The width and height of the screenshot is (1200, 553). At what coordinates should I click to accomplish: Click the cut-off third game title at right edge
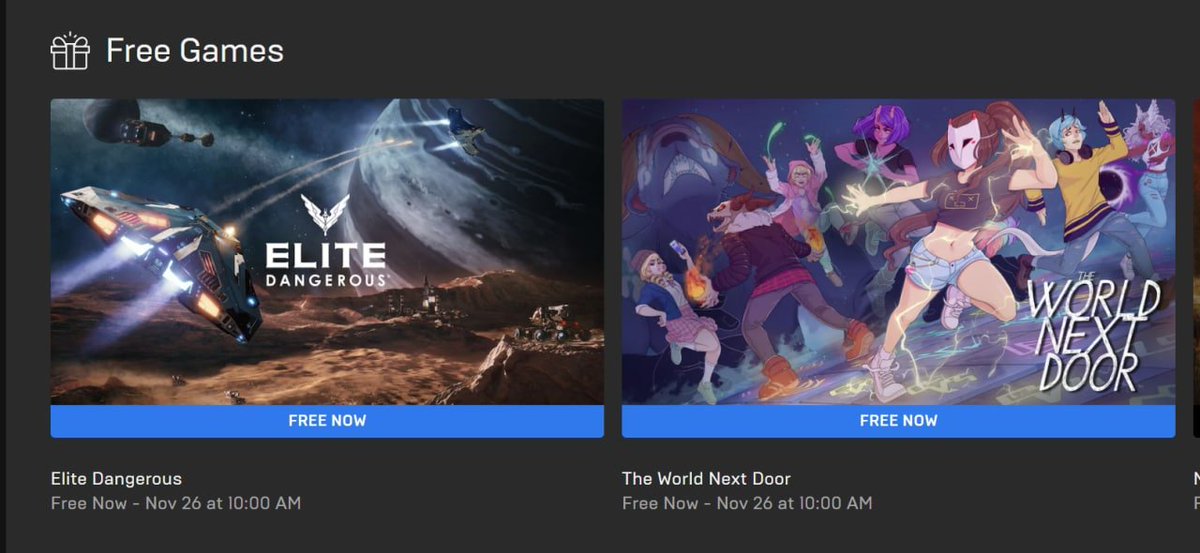click(1196, 478)
